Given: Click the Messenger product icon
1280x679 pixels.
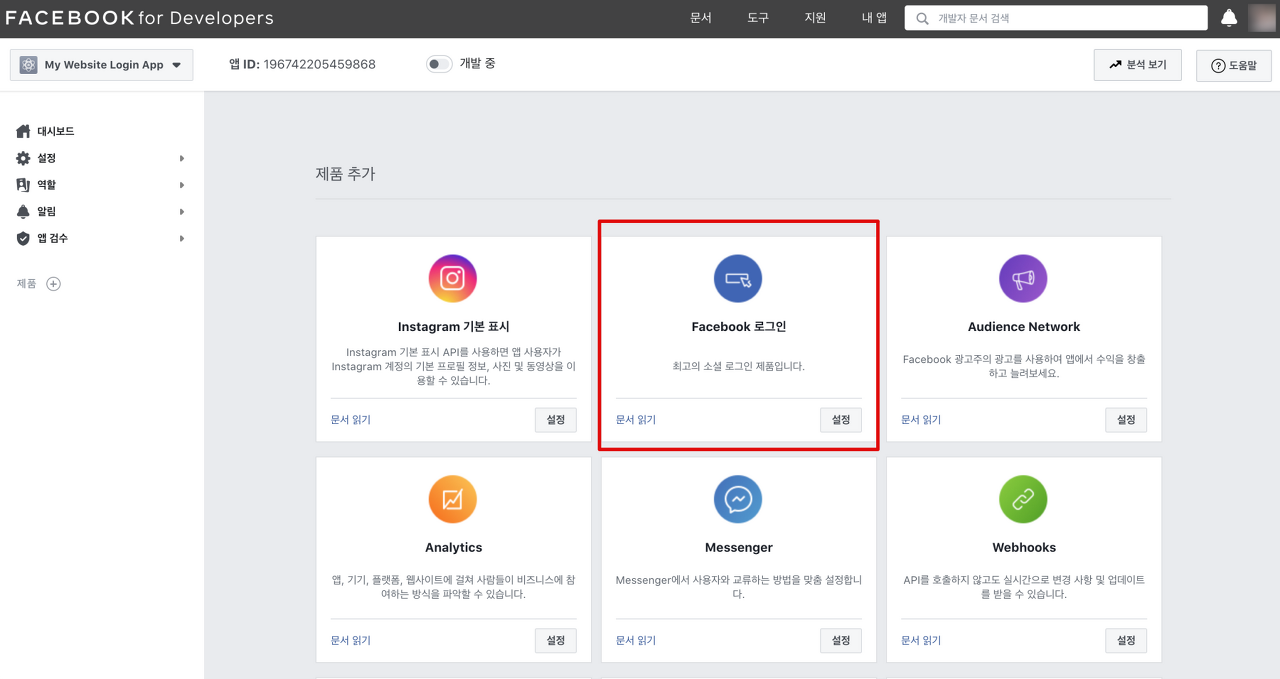Looking at the screenshot, I should click(738, 499).
